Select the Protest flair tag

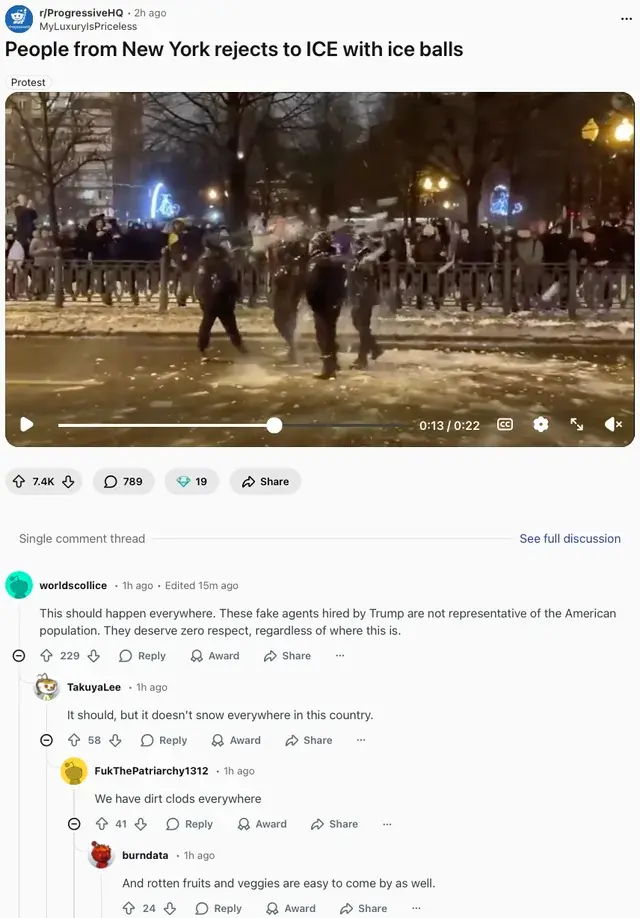[28, 83]
